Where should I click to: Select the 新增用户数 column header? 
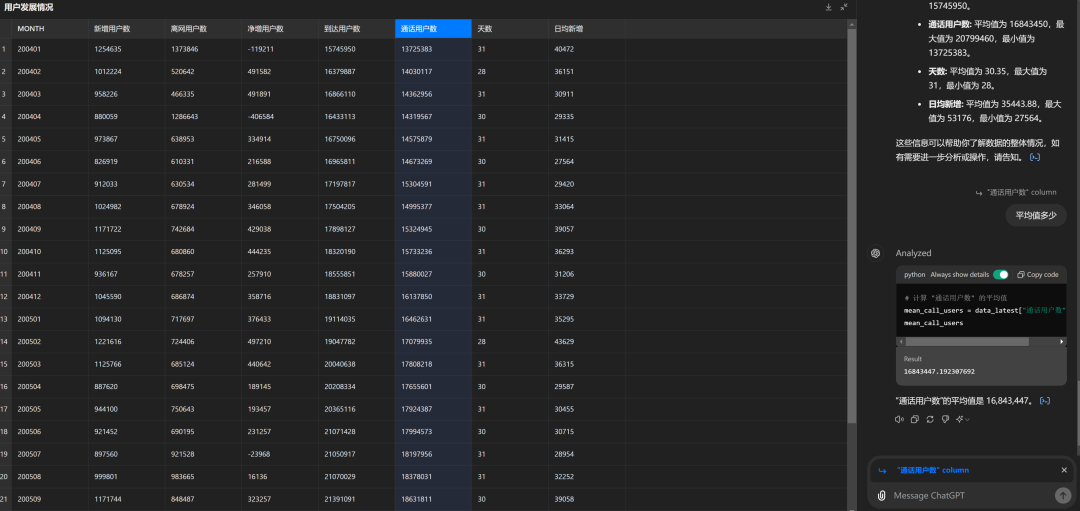[126, 28]
